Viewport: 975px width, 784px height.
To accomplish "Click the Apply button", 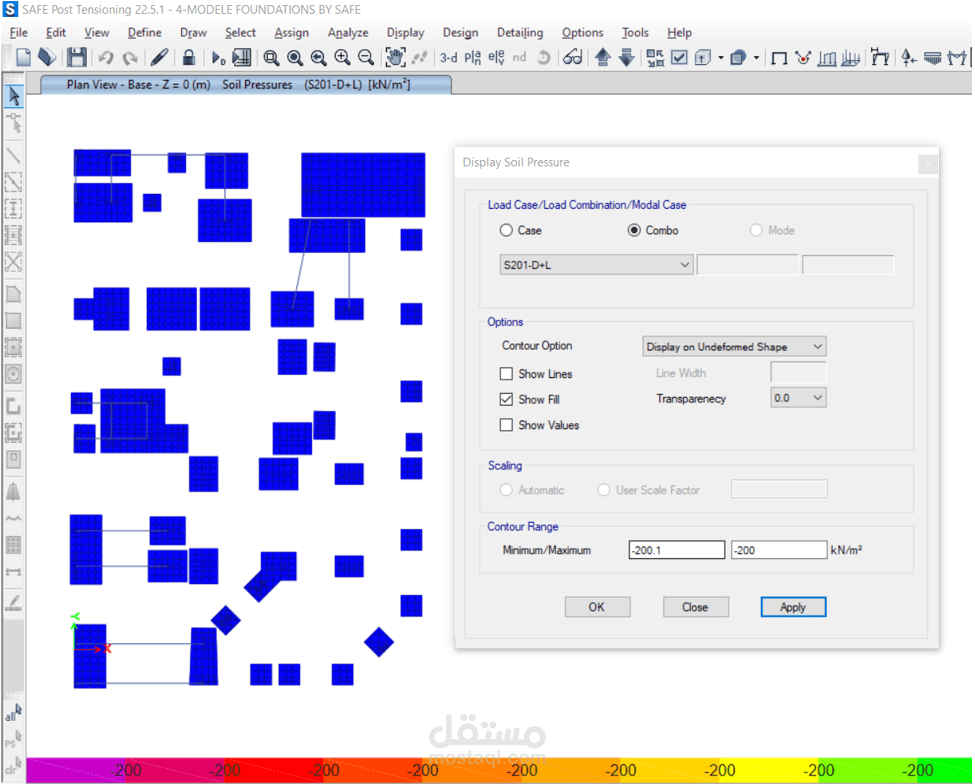I will coord(793,607).
